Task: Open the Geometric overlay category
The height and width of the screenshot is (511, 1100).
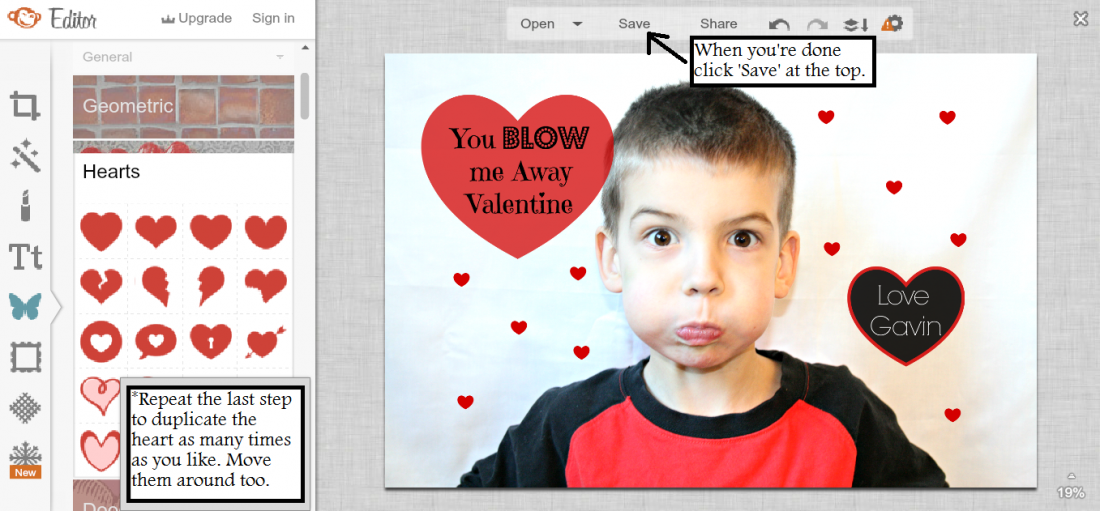Action: pos(183,107)
